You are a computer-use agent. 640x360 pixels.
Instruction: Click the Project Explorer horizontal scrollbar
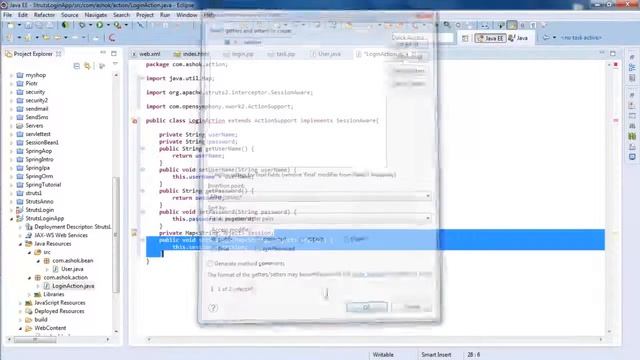35,339
